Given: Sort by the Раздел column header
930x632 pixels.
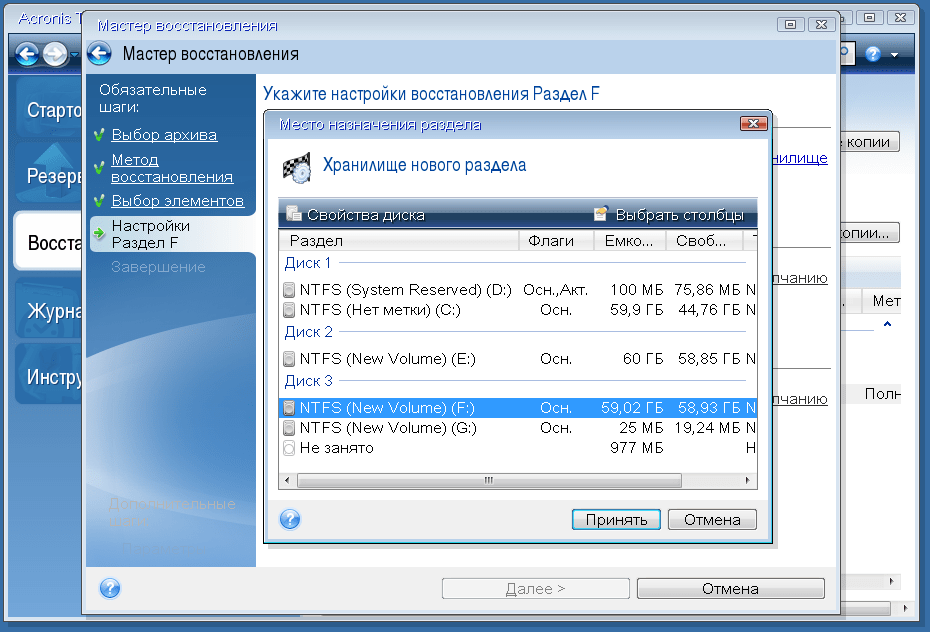Looking at the screenshot, I should pyautogui.click(x=400, y=241).
